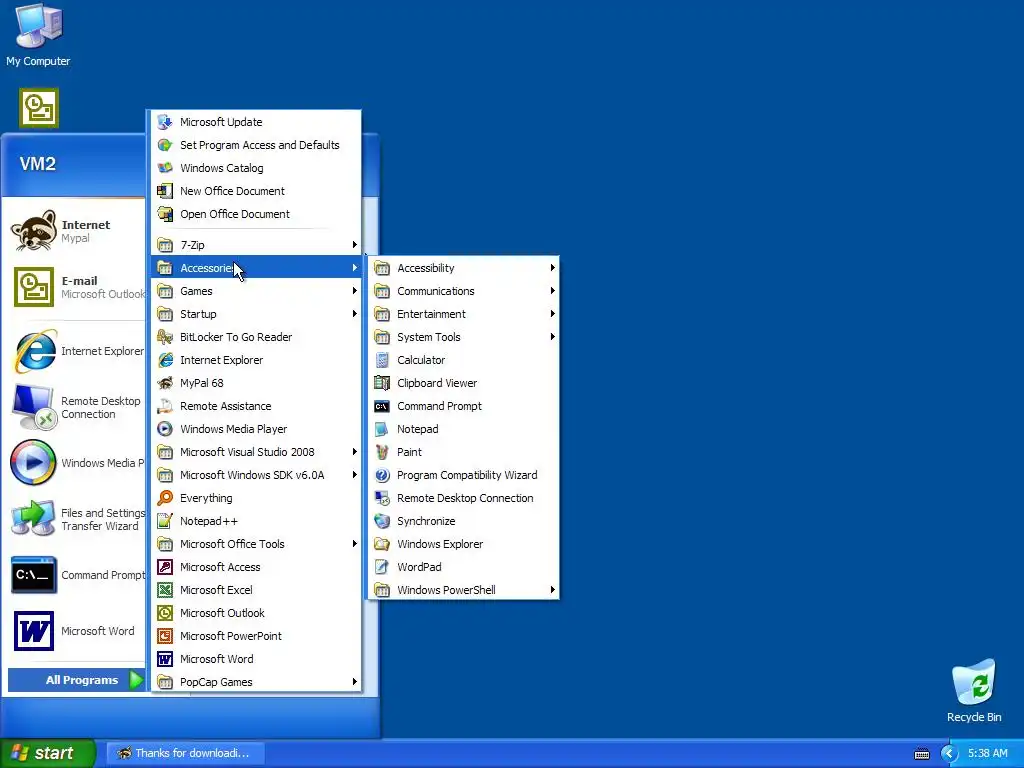Select Windows Media Player in programs list

[256, 429]
